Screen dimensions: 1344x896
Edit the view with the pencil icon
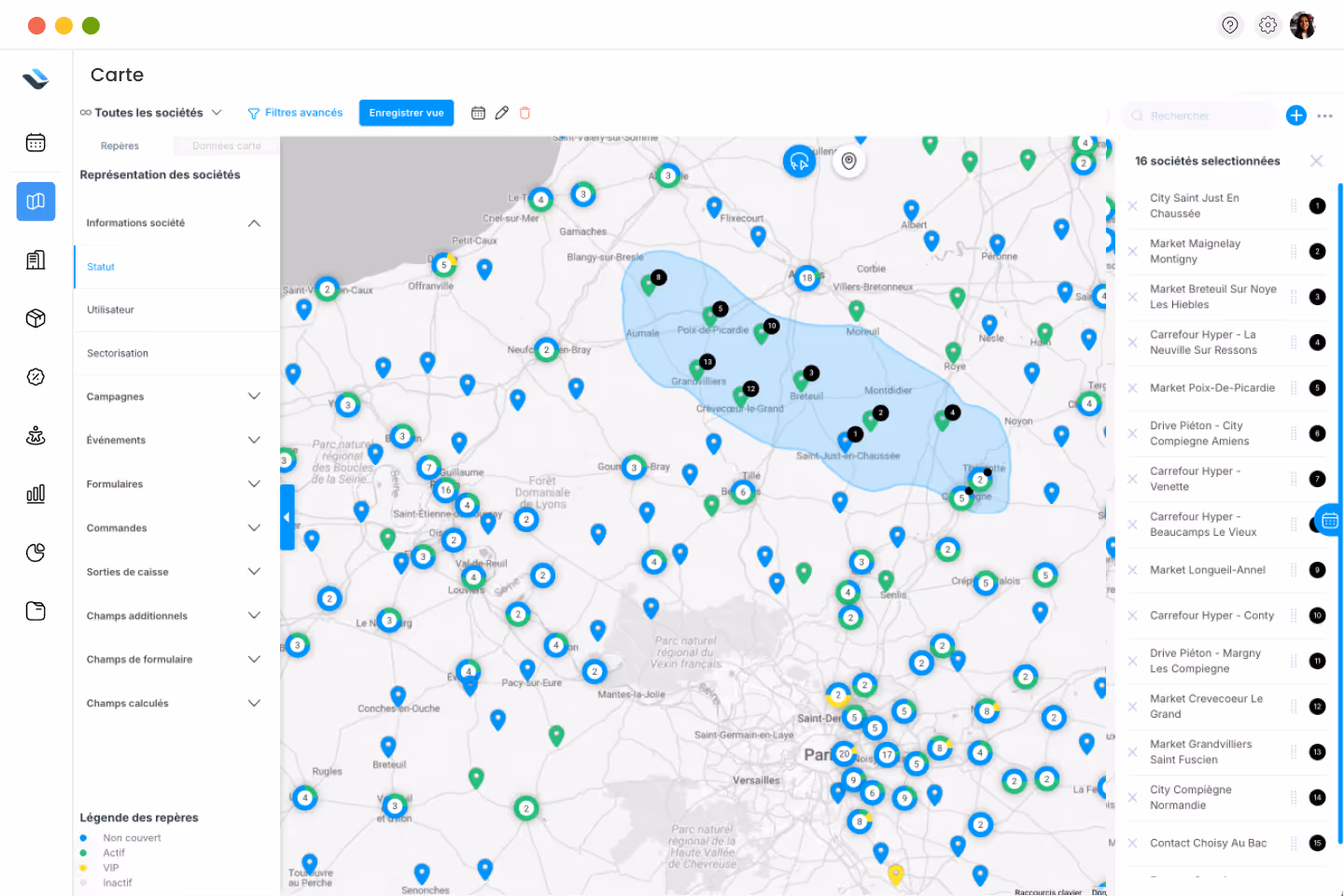501,112
